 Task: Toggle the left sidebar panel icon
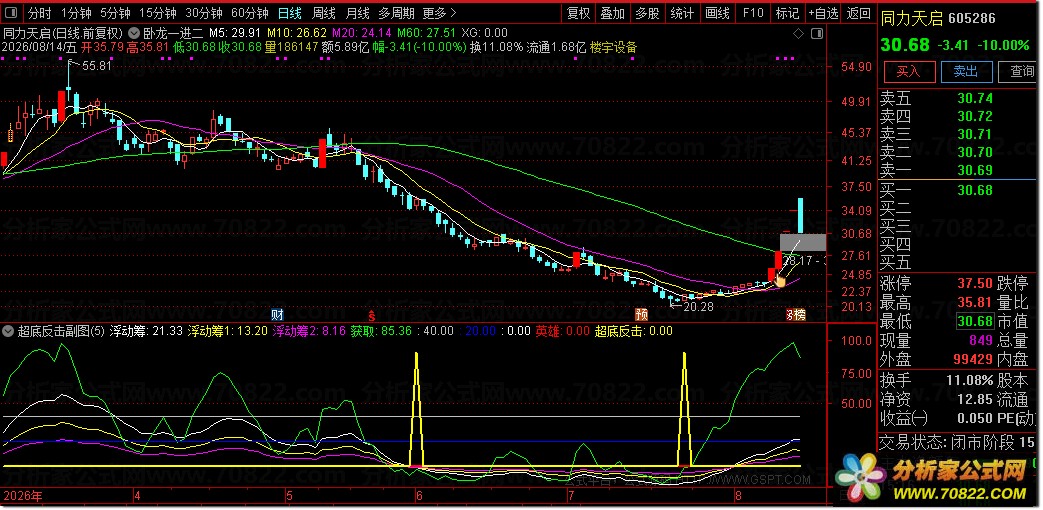point(13,13)
